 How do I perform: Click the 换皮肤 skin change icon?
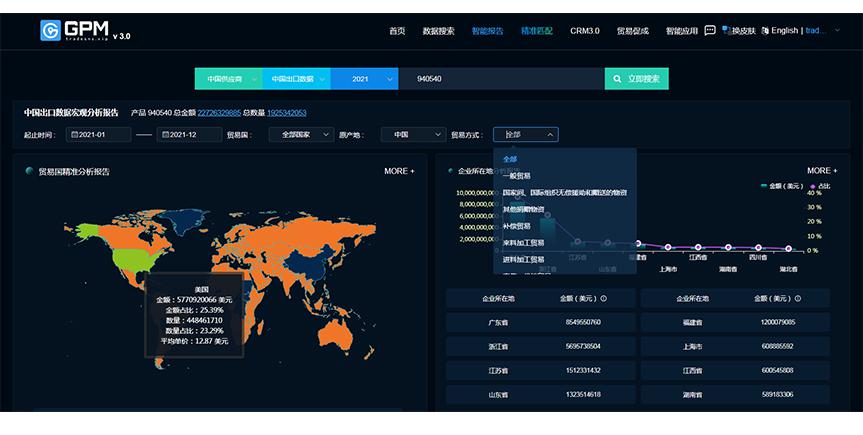(x=726, y=31)
